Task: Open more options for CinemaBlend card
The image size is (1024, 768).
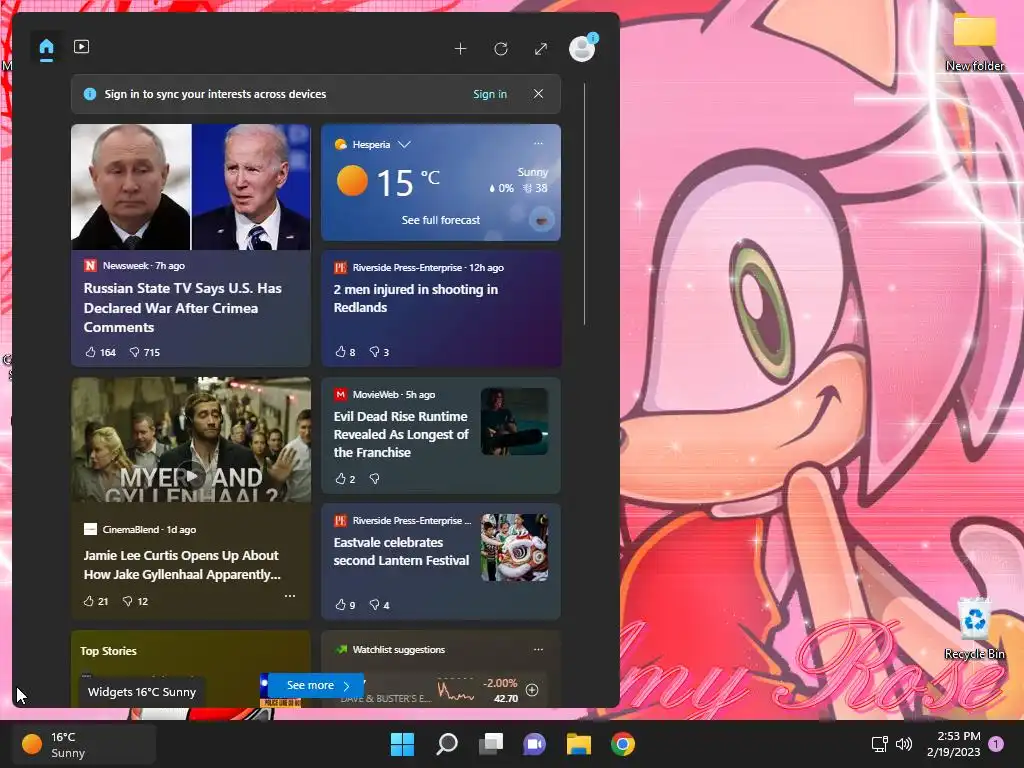Action: [x=290, y=596]
